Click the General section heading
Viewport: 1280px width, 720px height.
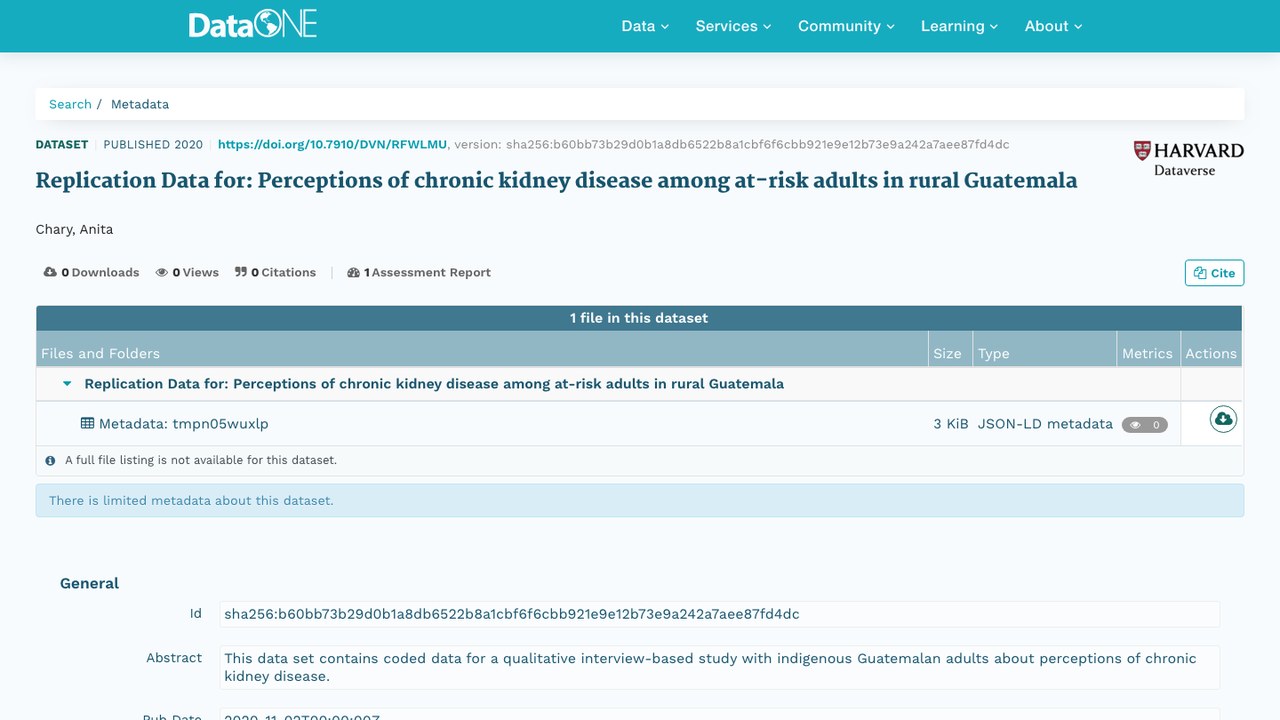click(x=89, y=583)
